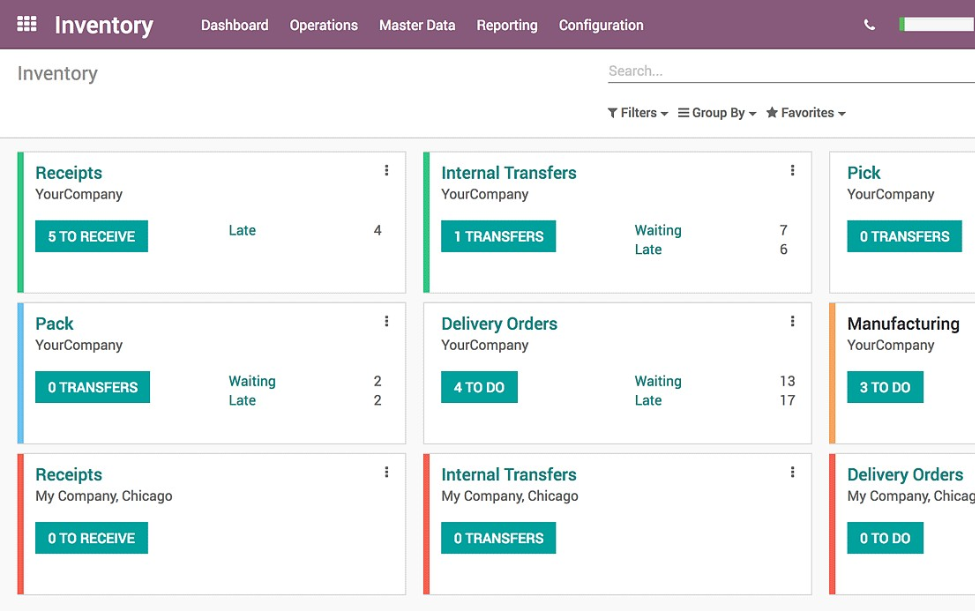Screen dimensions: 975x611
Task: Click 0 TO DO on Chicago Delivery Orders
Action: 885,538
